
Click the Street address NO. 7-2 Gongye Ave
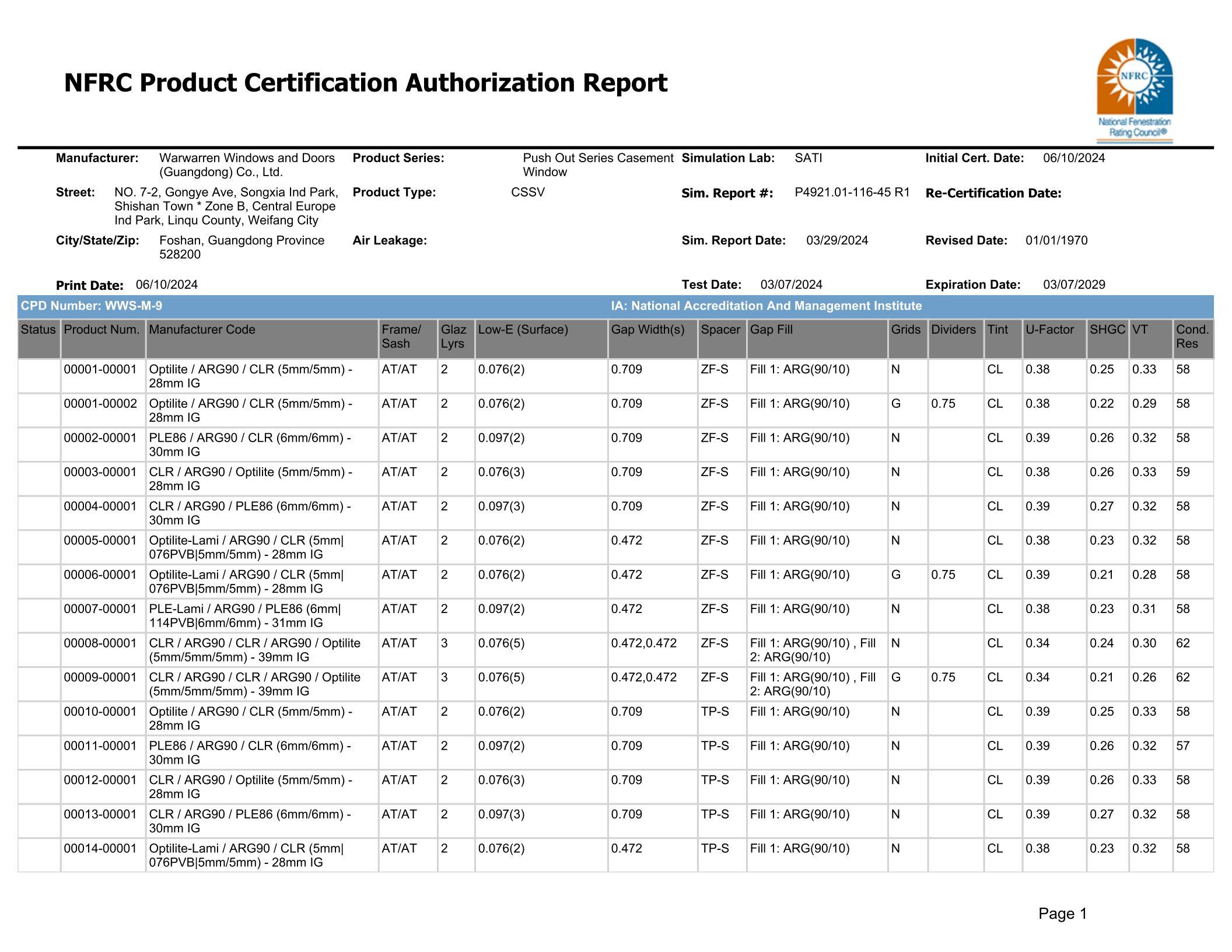tap(226, 206)
